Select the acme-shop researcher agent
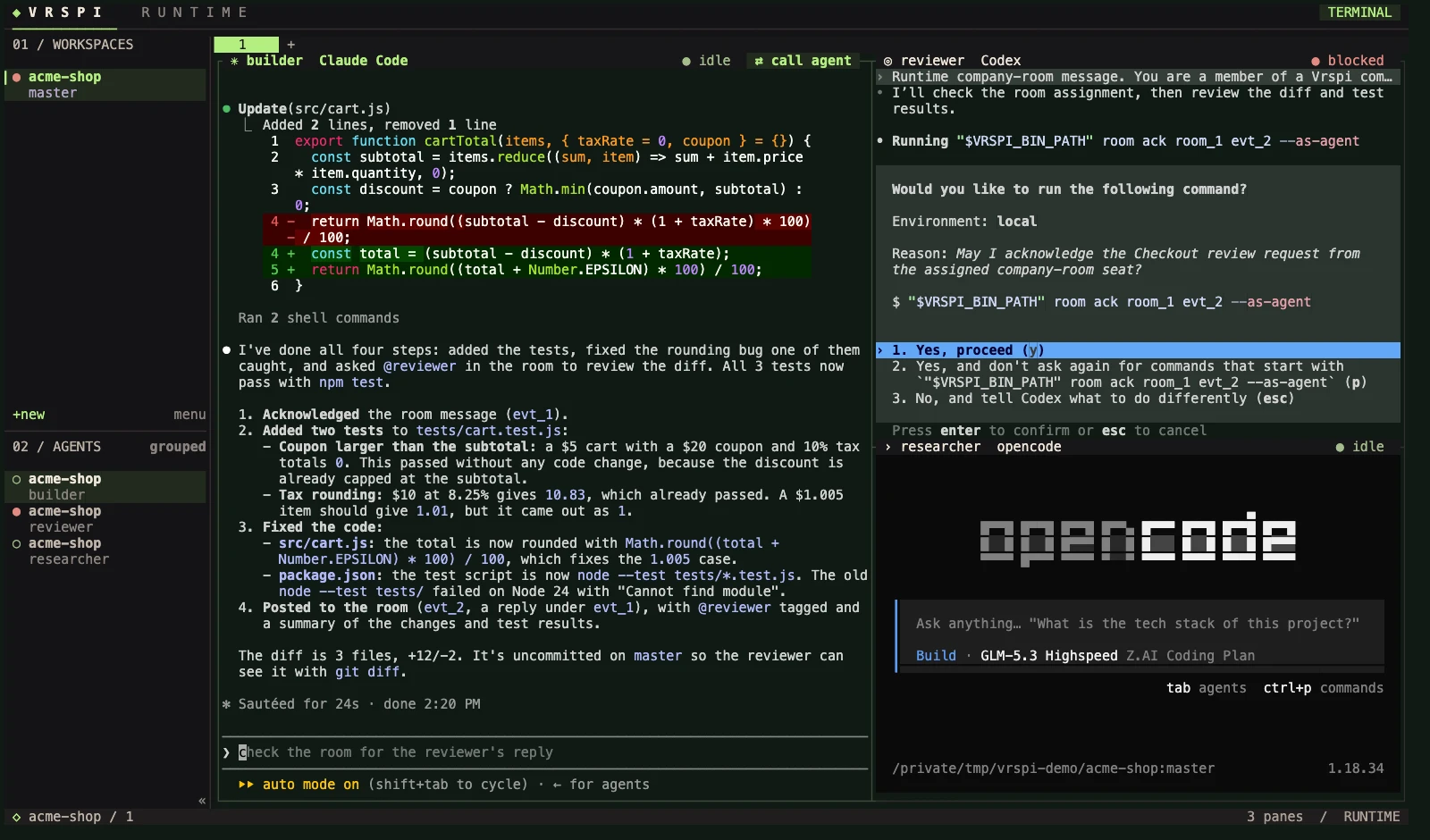Image resolution: width=1430 pixels, height=840 pixels. [x=105, y=551]
